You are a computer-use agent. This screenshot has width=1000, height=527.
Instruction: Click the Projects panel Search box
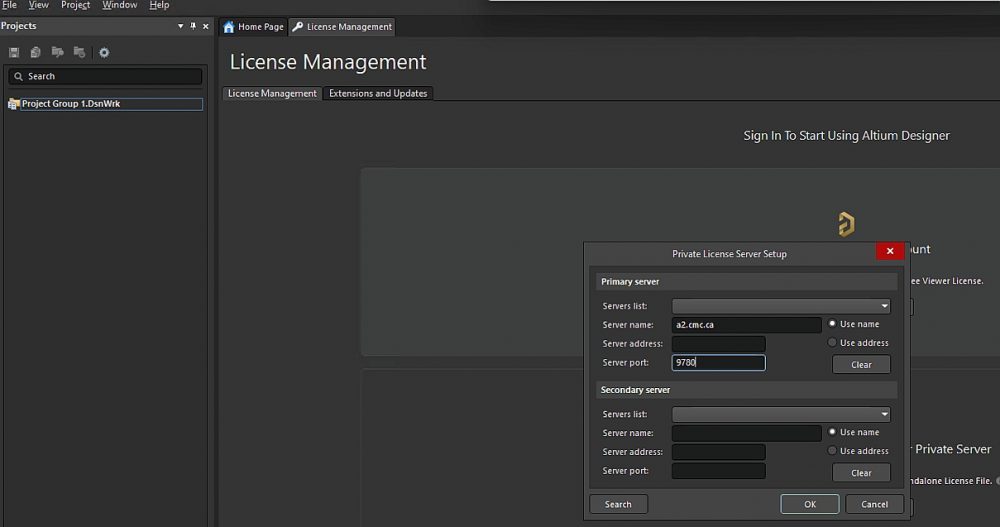105,76
